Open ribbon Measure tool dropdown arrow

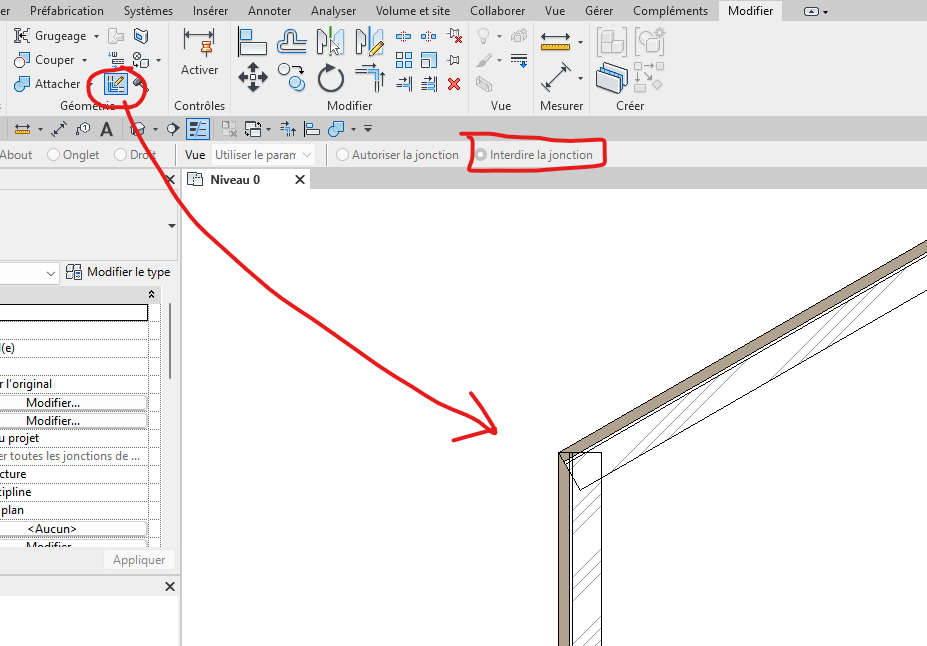click(580, 42)
